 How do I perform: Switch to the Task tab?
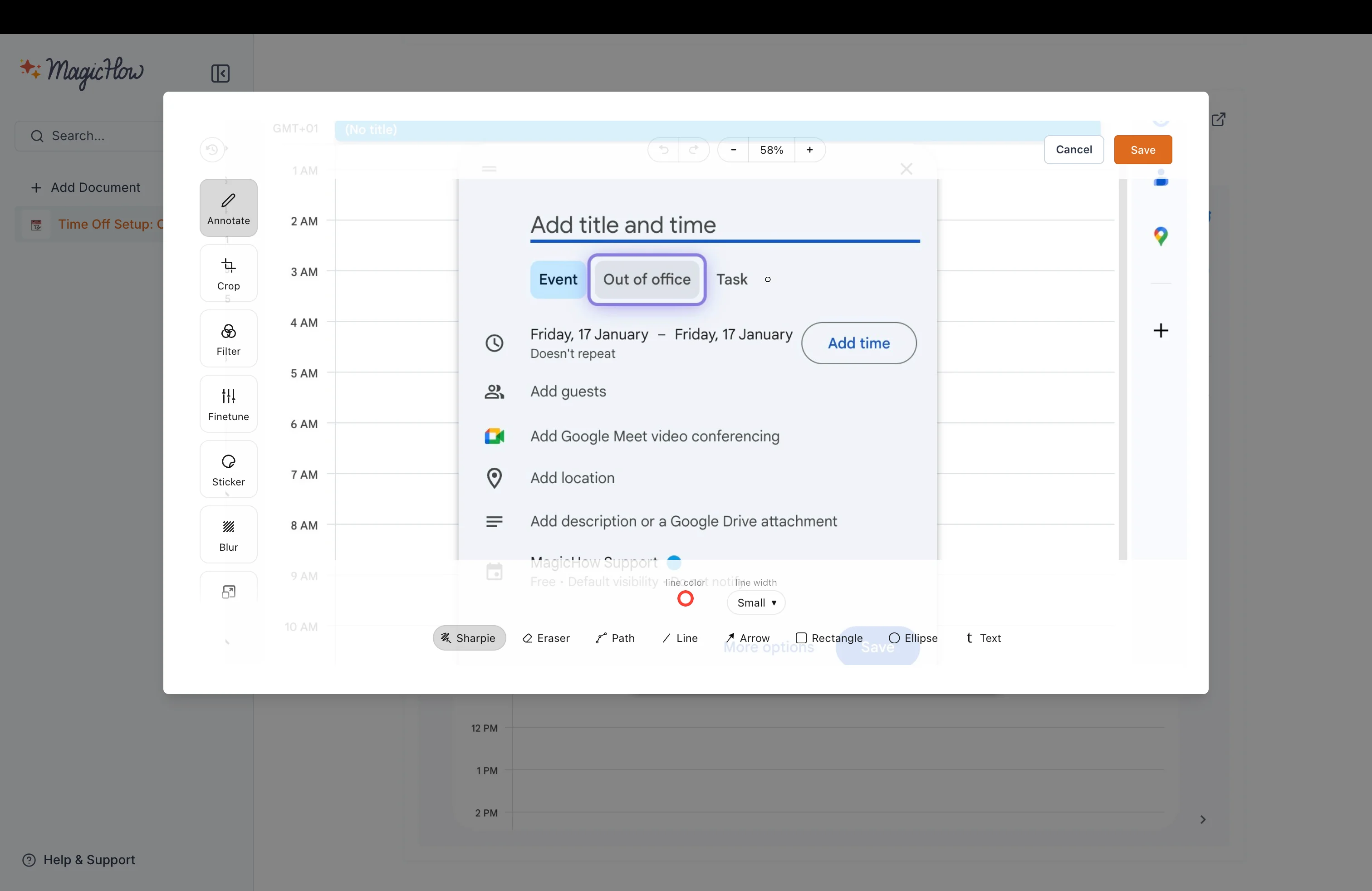point(730,279)
